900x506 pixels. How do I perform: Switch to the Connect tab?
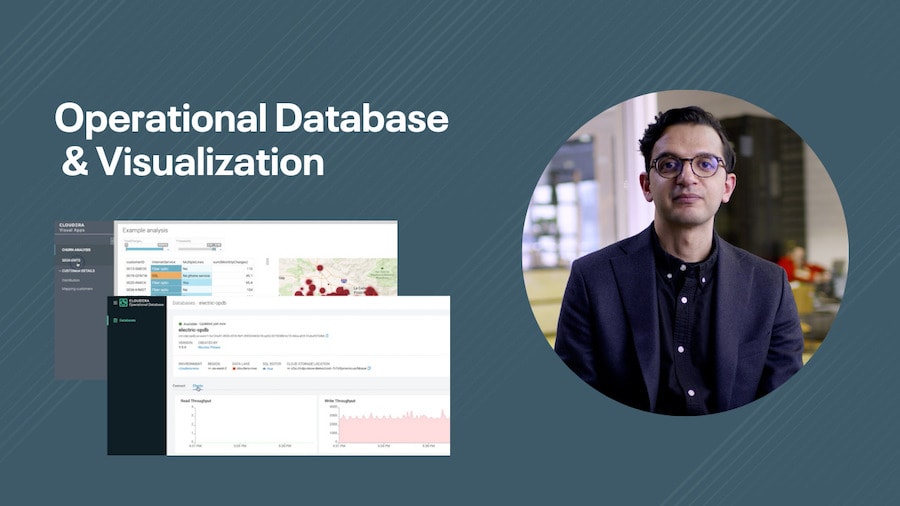pos(179,385)
